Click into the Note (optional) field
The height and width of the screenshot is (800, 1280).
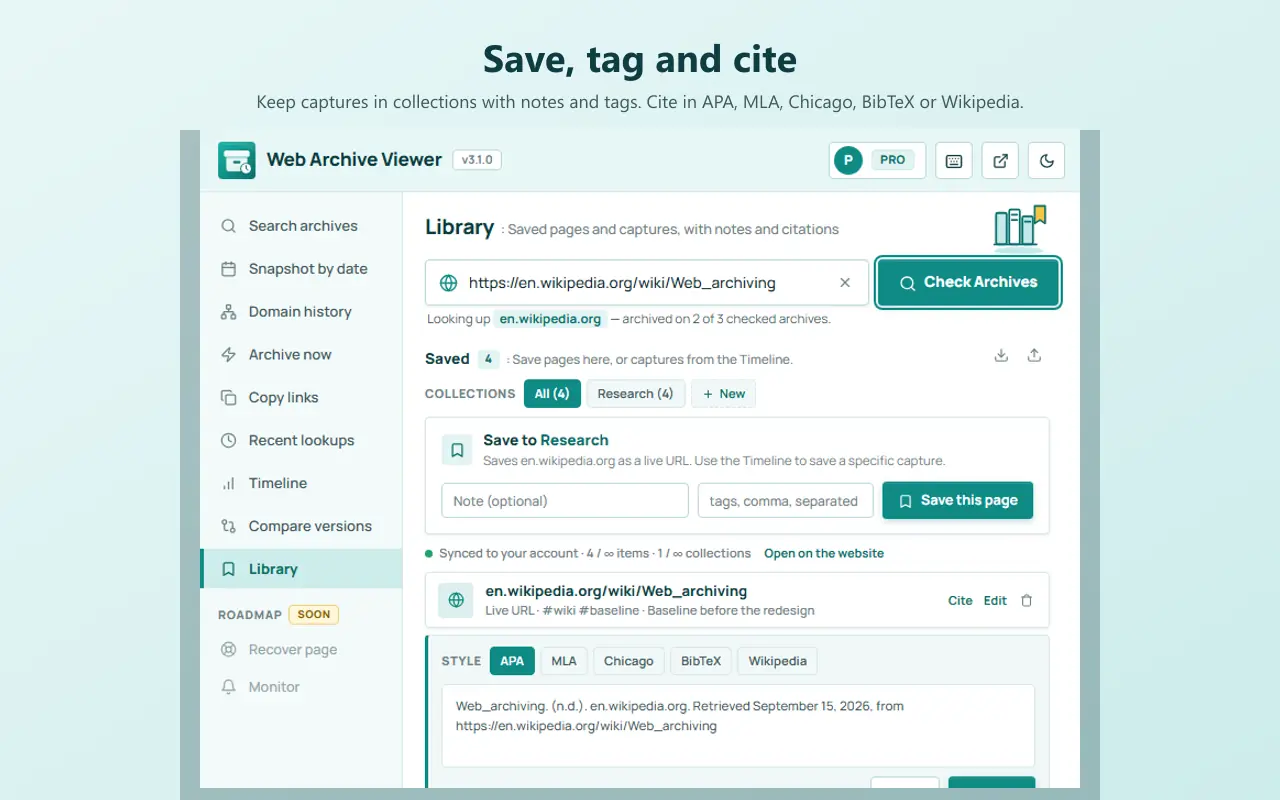click(x=565, y=501)
